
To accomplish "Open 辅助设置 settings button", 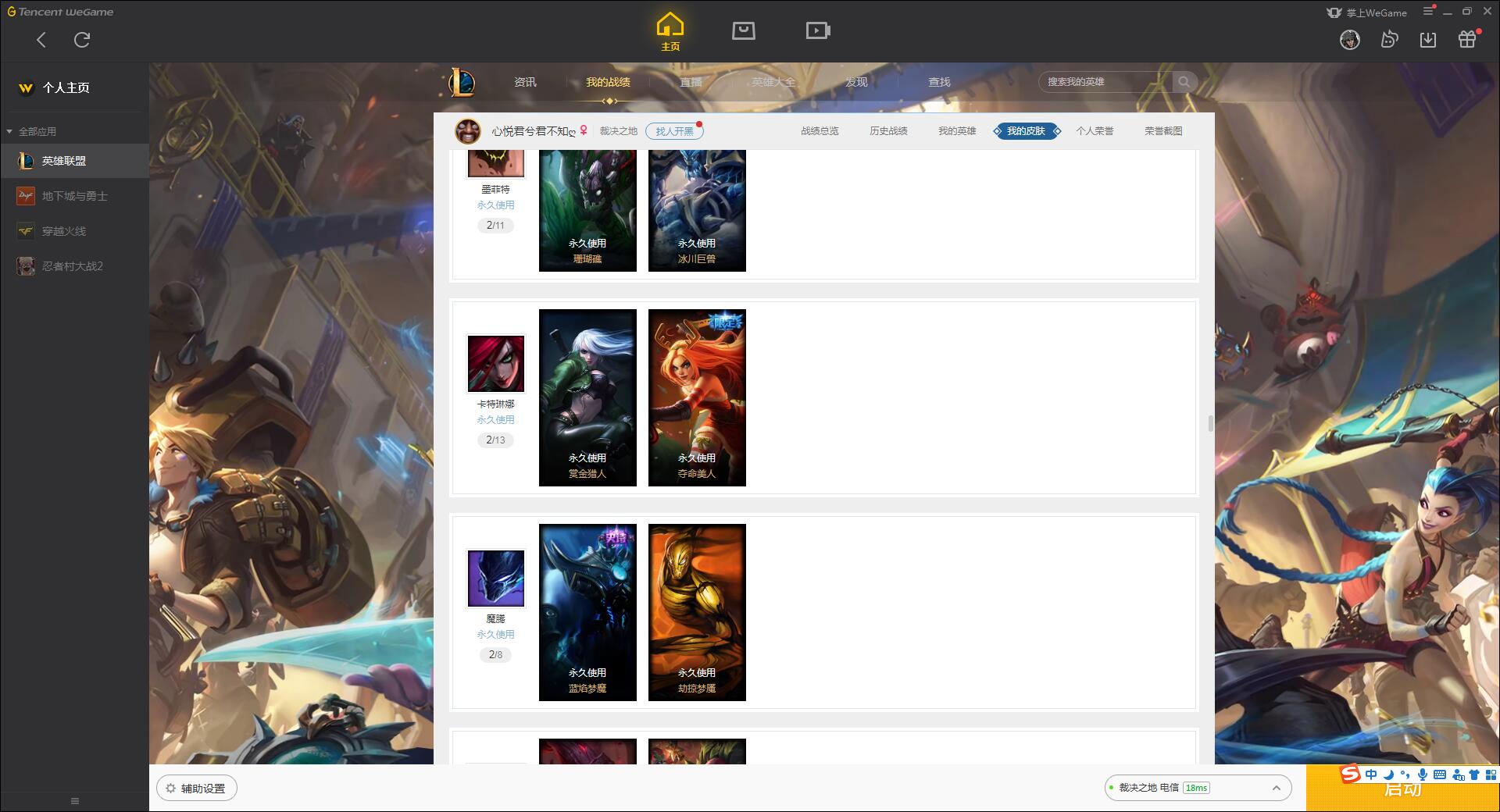I will 197,789.
